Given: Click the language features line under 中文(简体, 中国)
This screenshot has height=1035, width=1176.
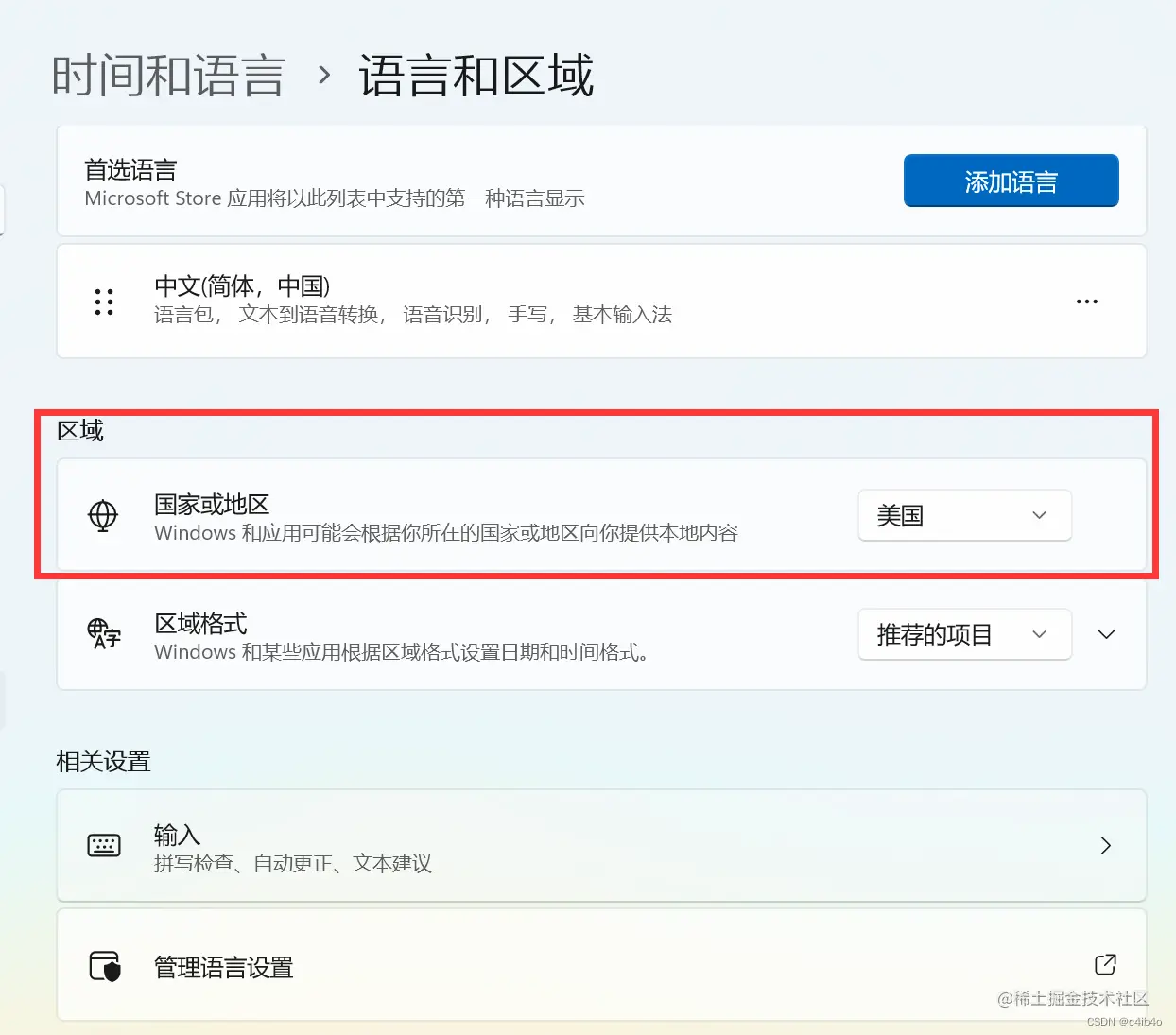Looking at the screenshot, I should click(x=413, y=314).
